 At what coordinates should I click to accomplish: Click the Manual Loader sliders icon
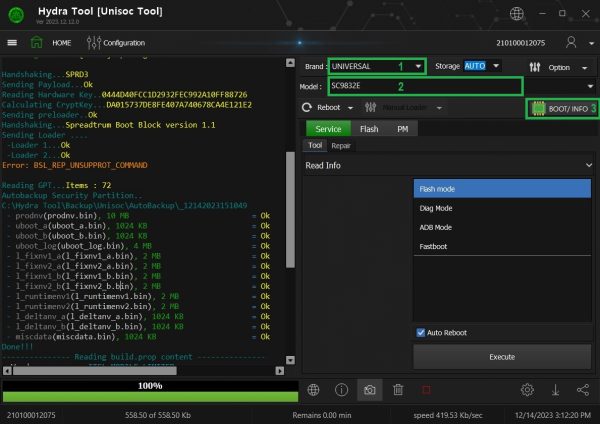pyautogui.click(x=370, y=108)
